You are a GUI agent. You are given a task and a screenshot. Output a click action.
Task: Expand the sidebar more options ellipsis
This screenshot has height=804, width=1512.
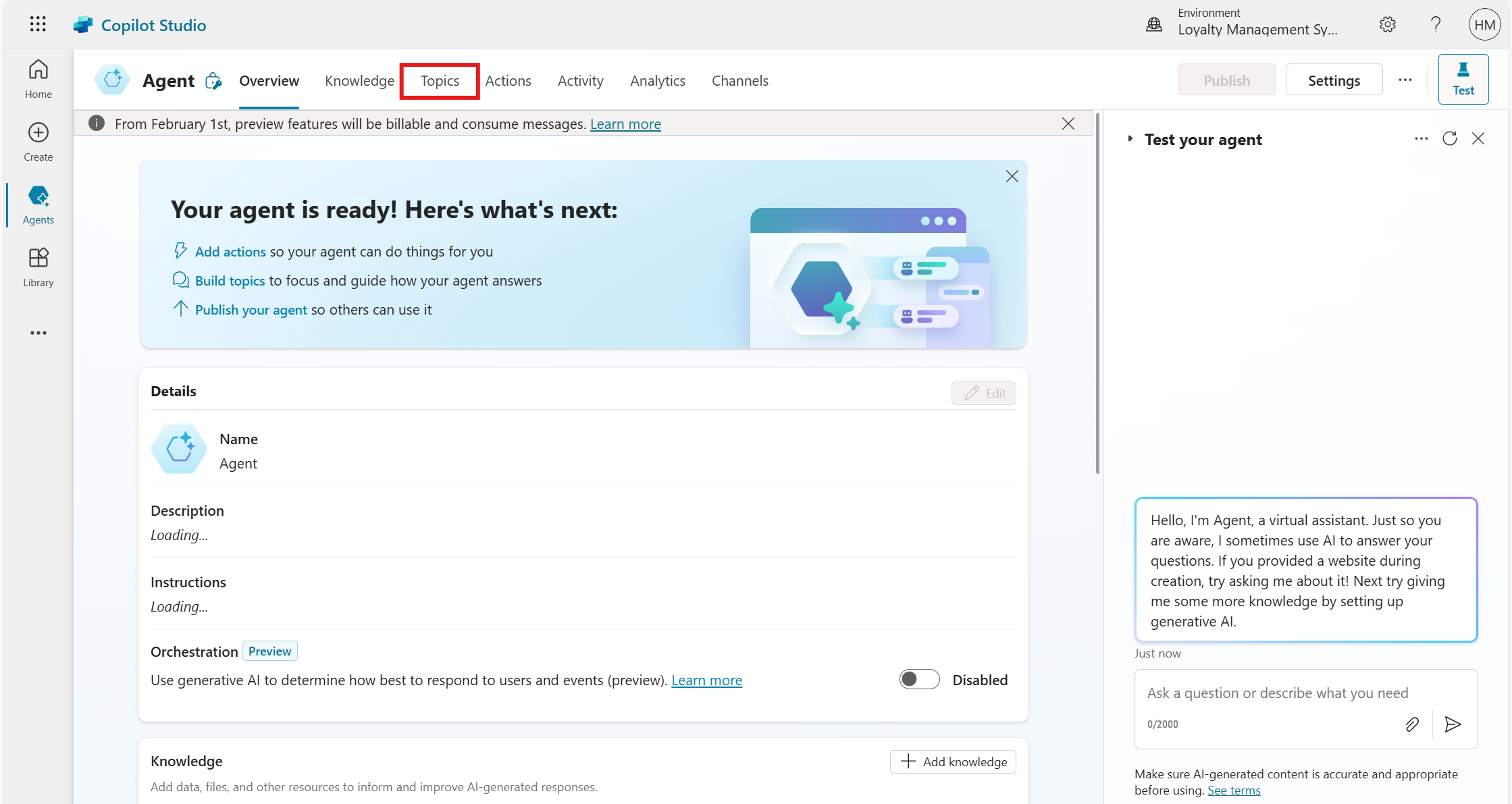point(38,333)
